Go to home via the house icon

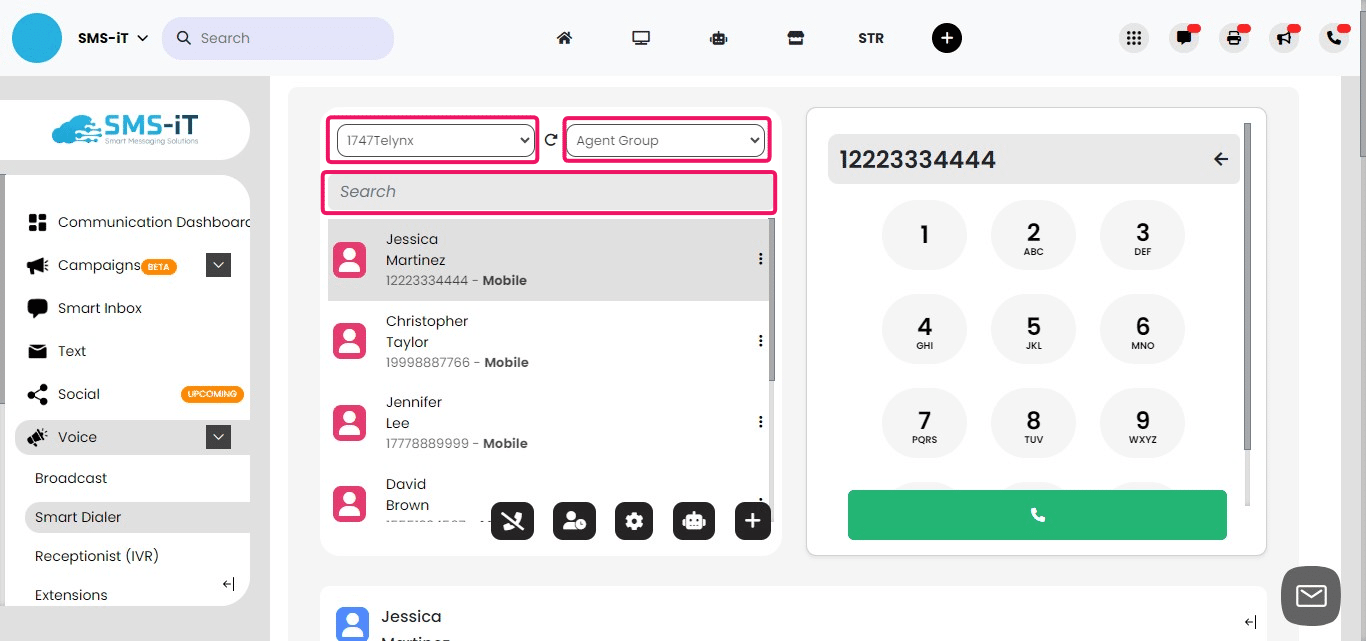564,38
